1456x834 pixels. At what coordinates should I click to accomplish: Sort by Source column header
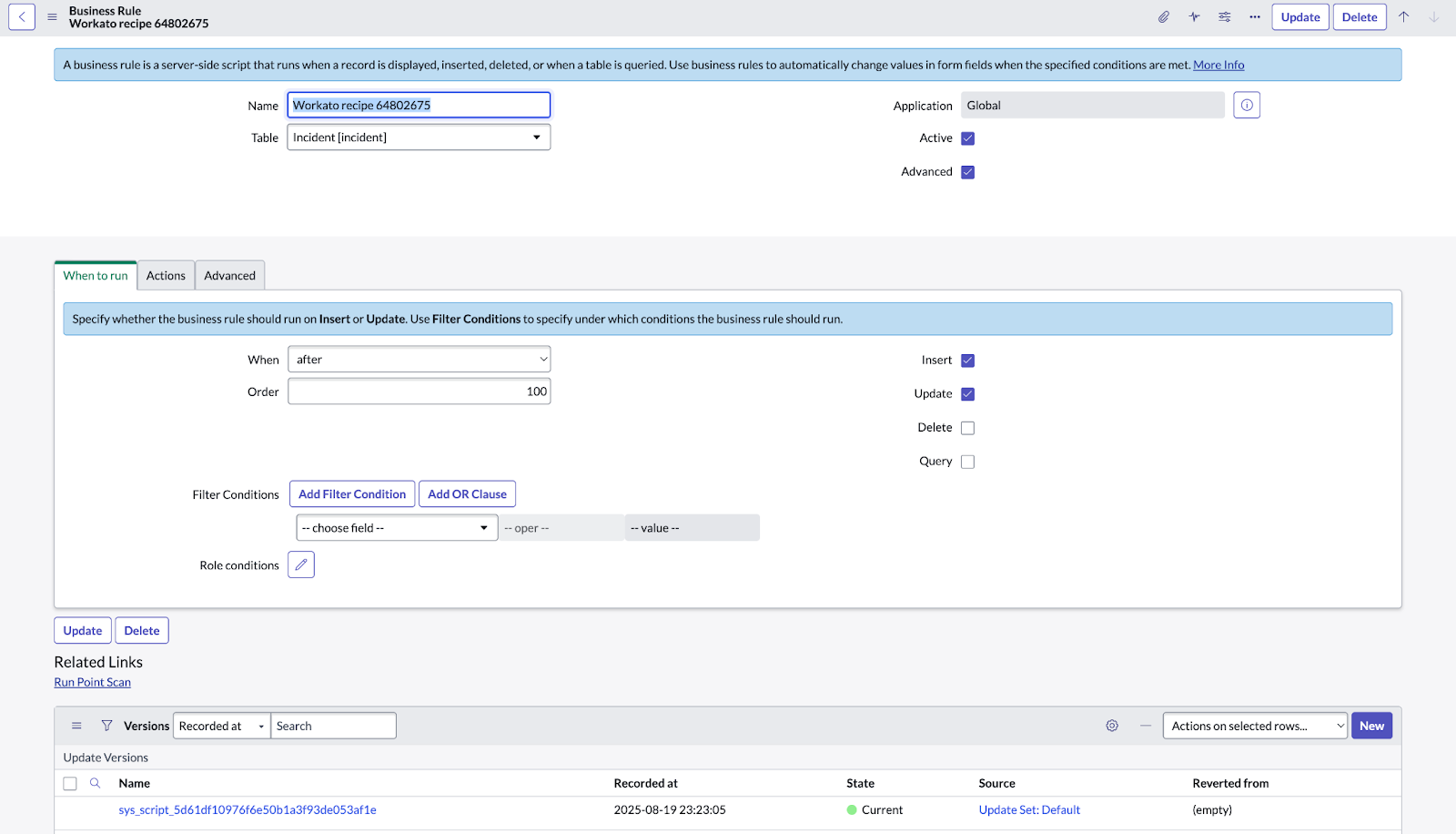[997, 783]
